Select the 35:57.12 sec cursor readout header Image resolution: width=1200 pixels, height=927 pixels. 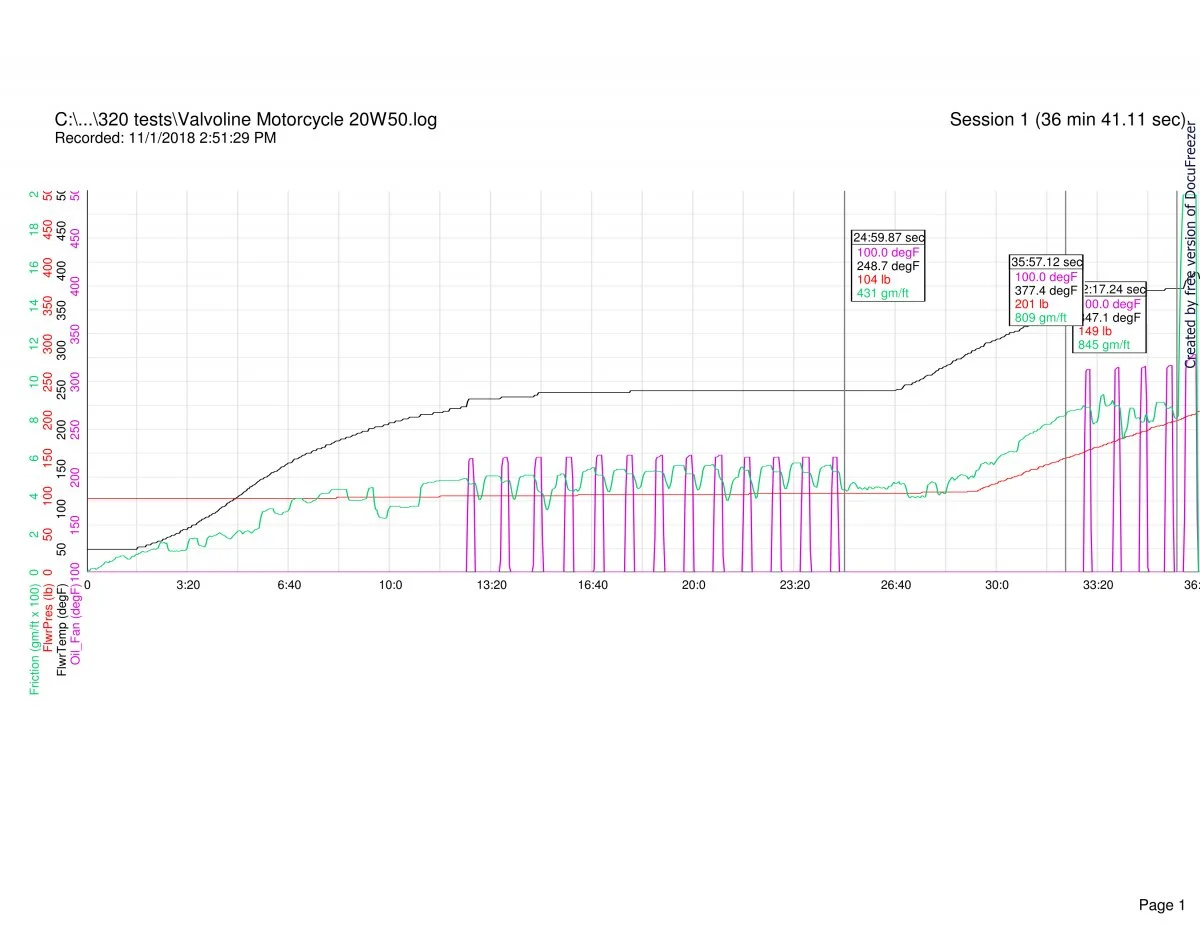point(1046,262)
